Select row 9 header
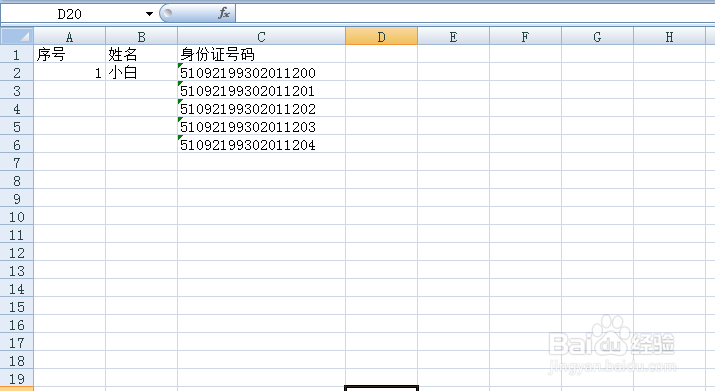 coord(17,198)
